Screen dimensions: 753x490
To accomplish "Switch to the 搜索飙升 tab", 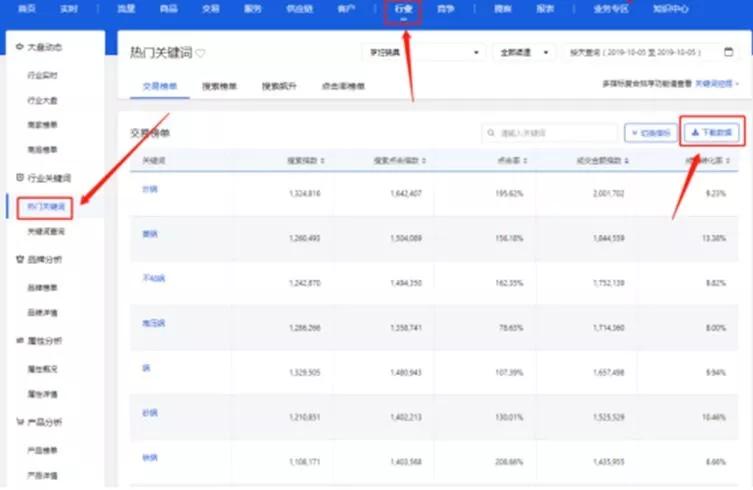I will (279, 86).
